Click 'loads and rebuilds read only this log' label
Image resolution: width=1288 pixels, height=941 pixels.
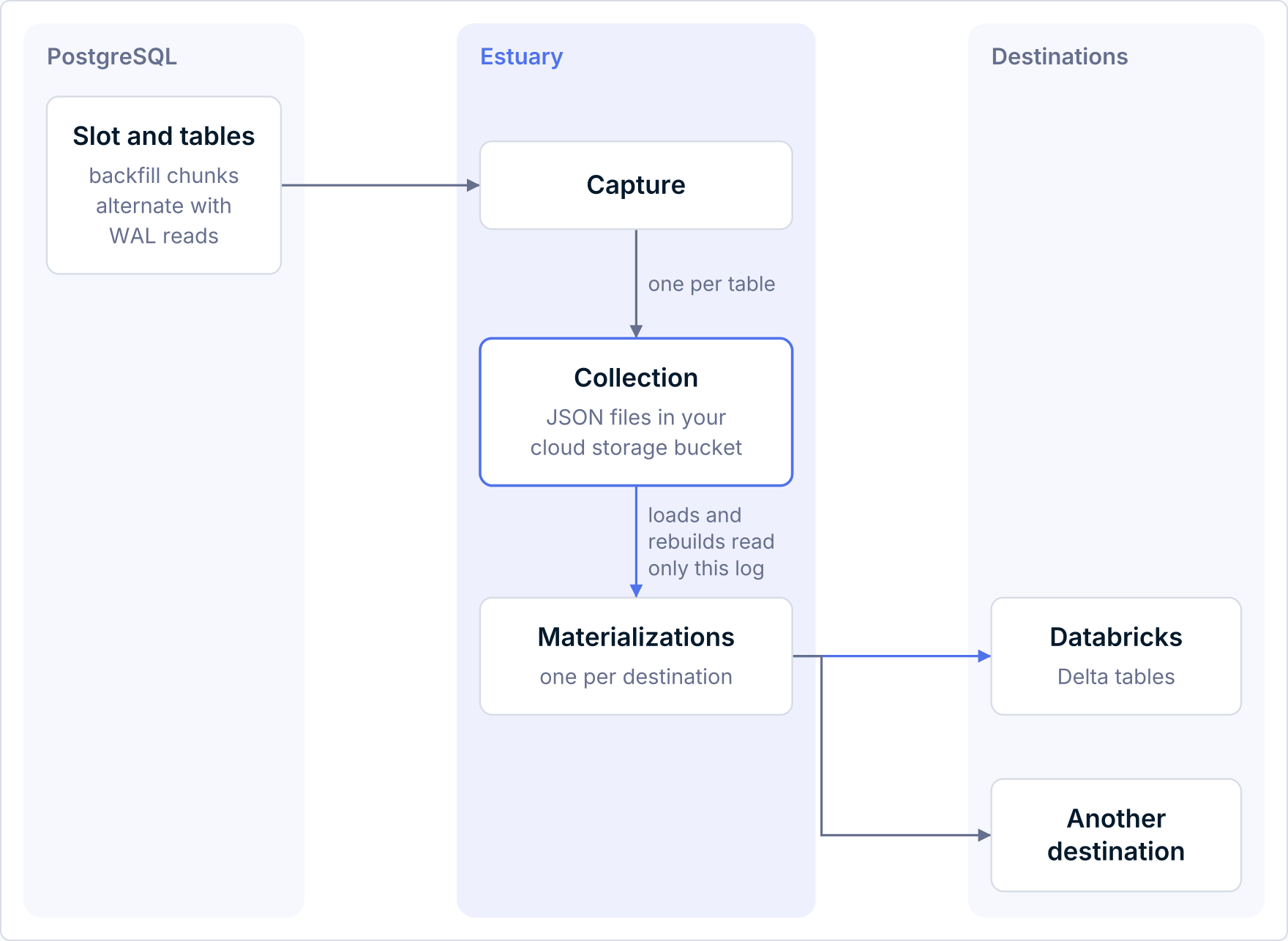[711, 541]
